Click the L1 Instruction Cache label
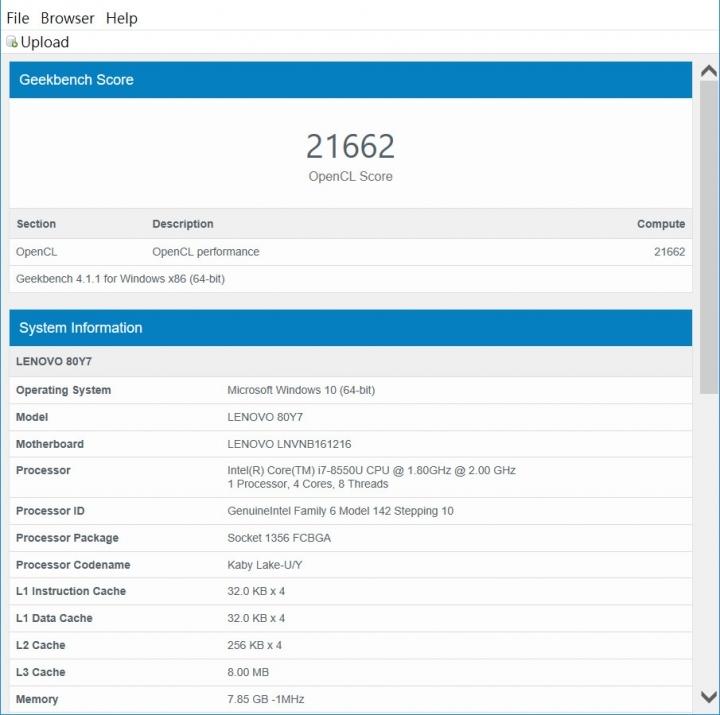This screenshot has height=715, width=720. click(71, 591)
